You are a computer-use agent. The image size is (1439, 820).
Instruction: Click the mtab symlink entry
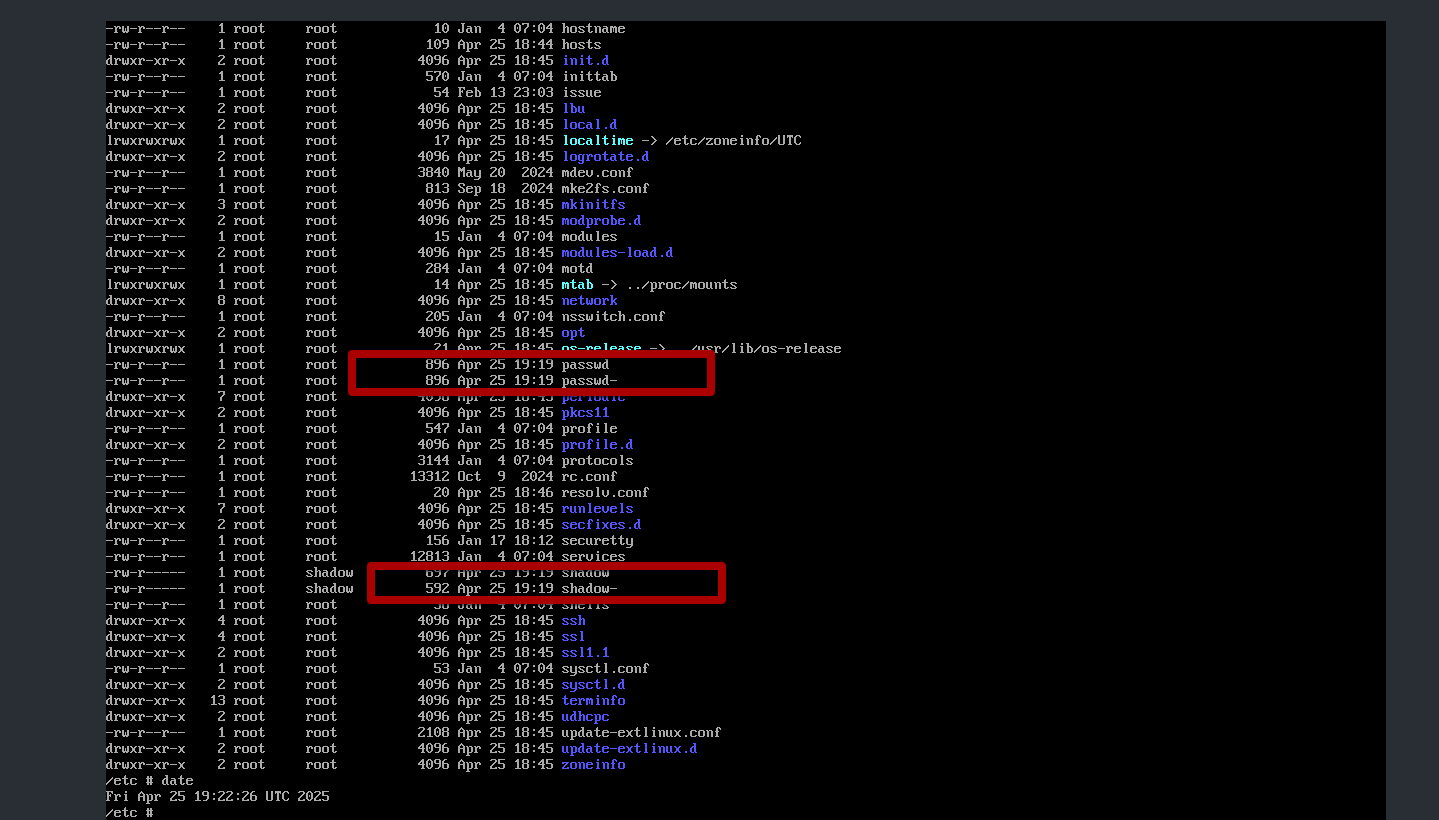click(577, 285)
